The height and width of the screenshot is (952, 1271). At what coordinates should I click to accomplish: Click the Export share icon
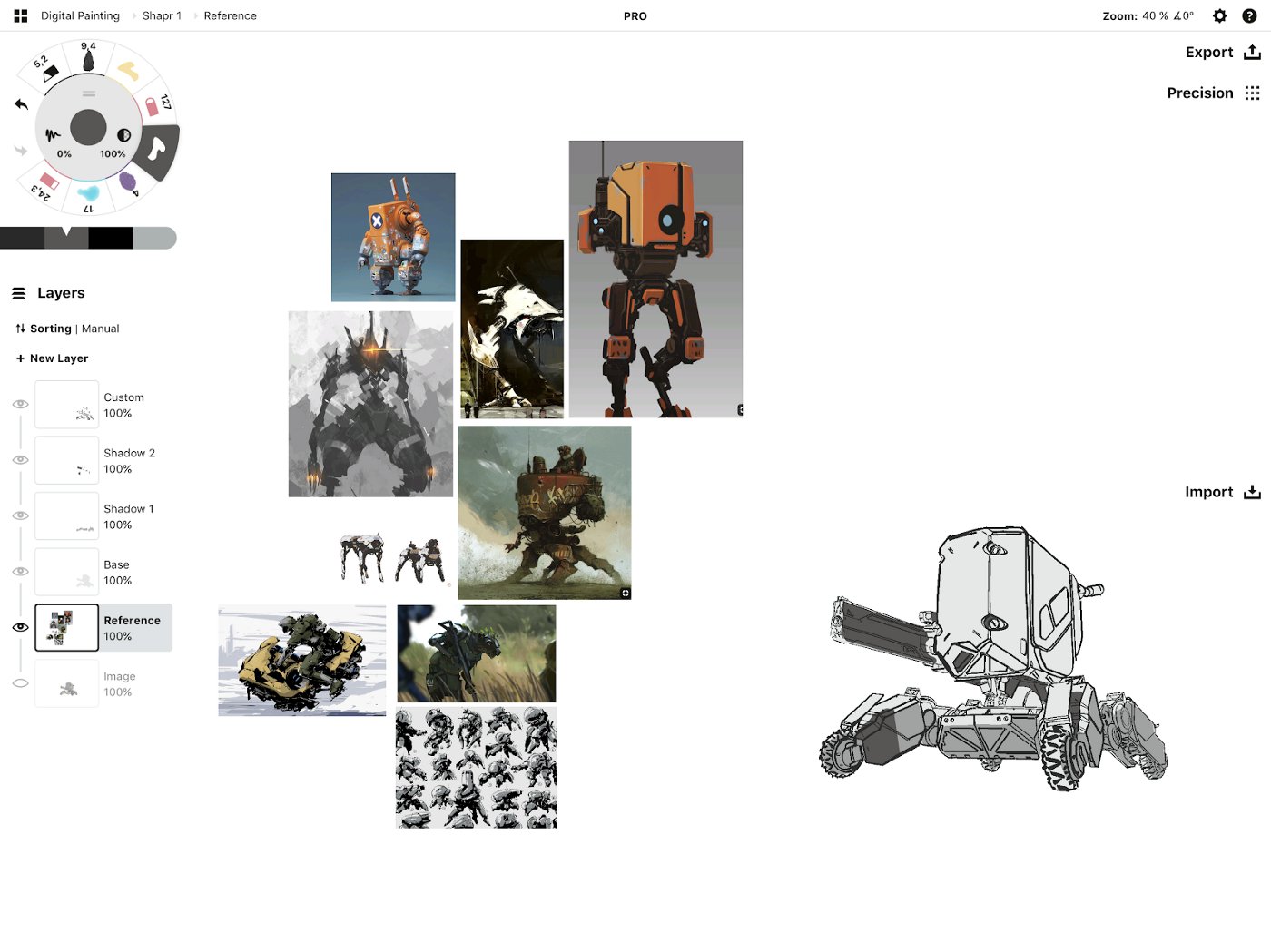tap(1252, 52)
